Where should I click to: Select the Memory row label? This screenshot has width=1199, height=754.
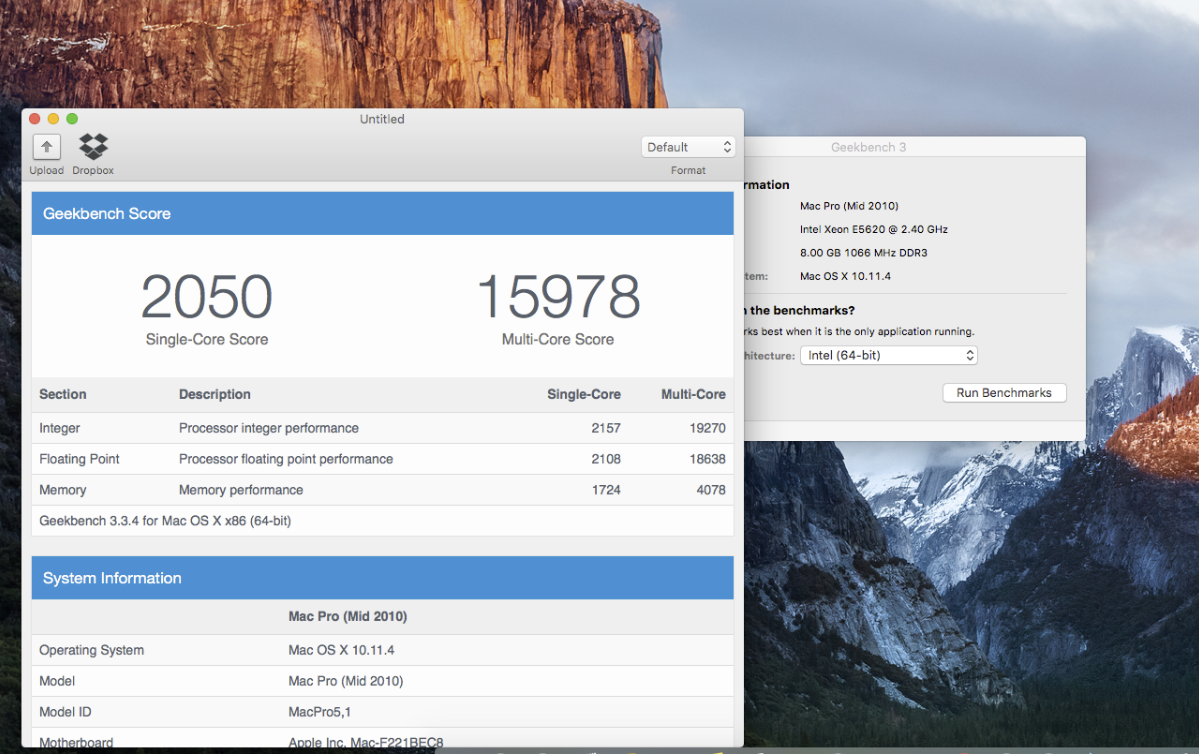(x=63, y=490)
